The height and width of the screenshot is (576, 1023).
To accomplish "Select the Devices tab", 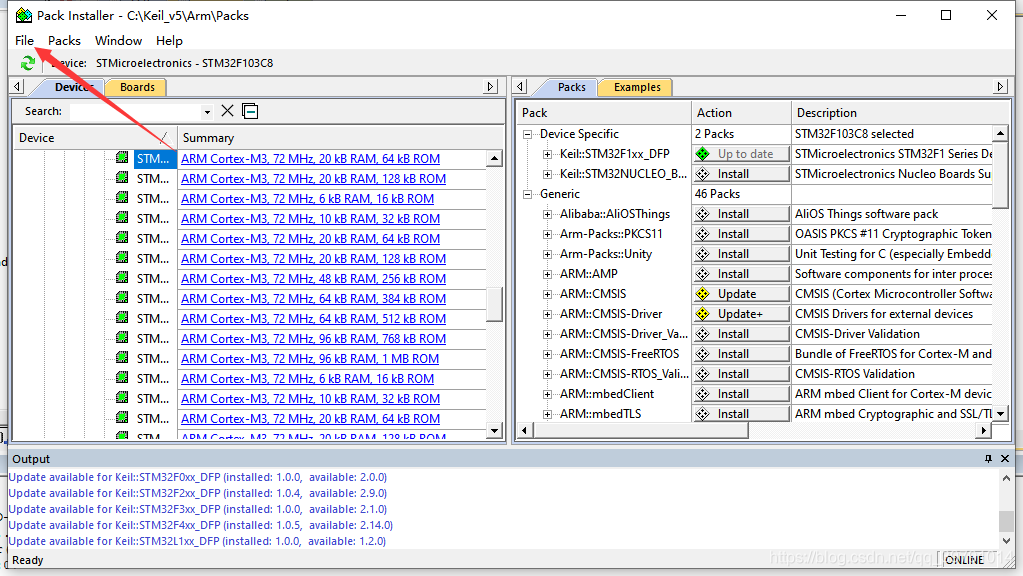I will click(x=72, y=87).
